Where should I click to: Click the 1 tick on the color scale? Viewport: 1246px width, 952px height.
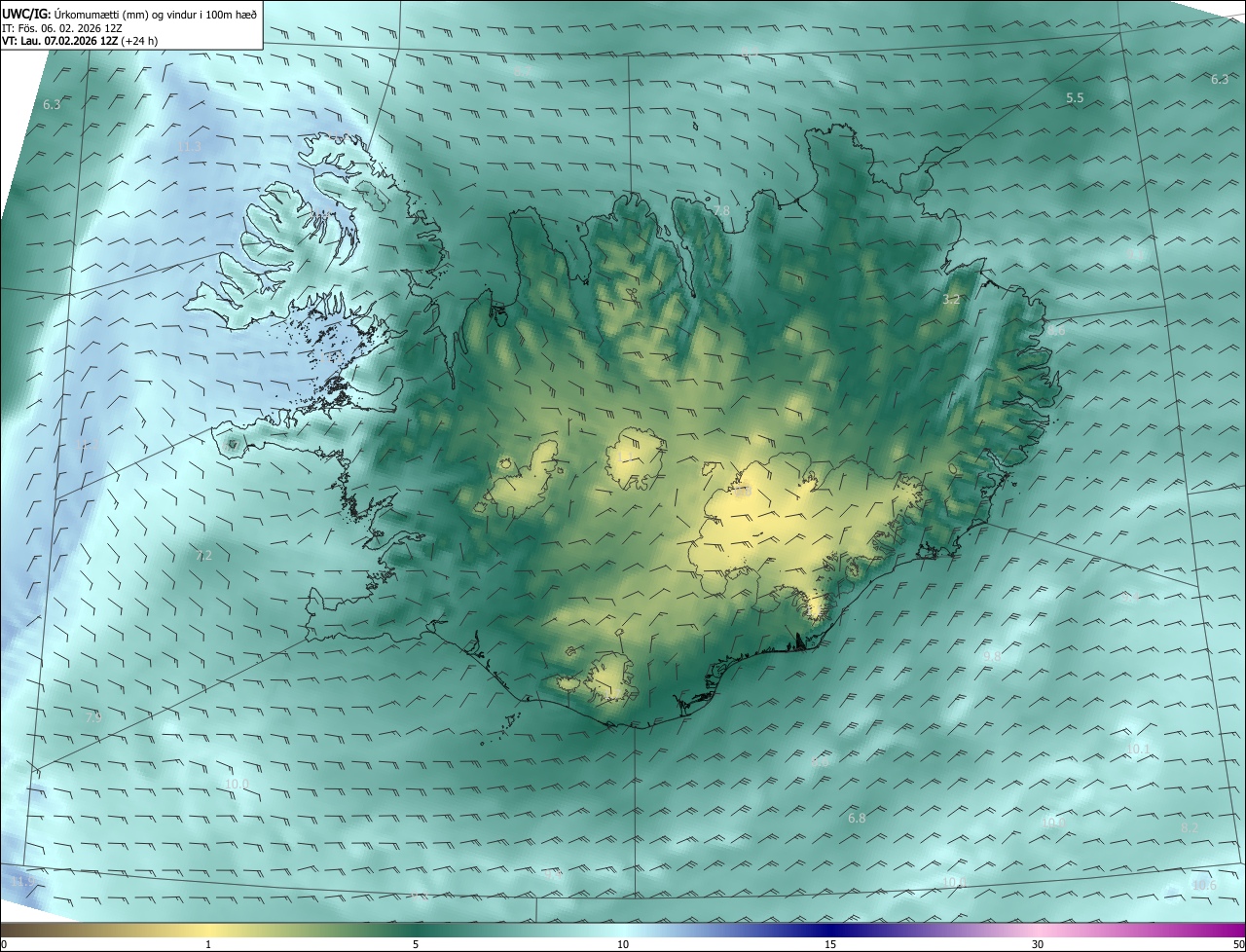pyautogui.click(x=208, y=945)
